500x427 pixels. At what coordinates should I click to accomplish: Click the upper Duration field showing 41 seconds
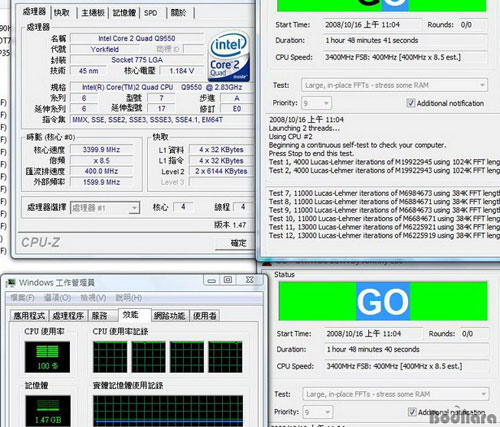405,40
